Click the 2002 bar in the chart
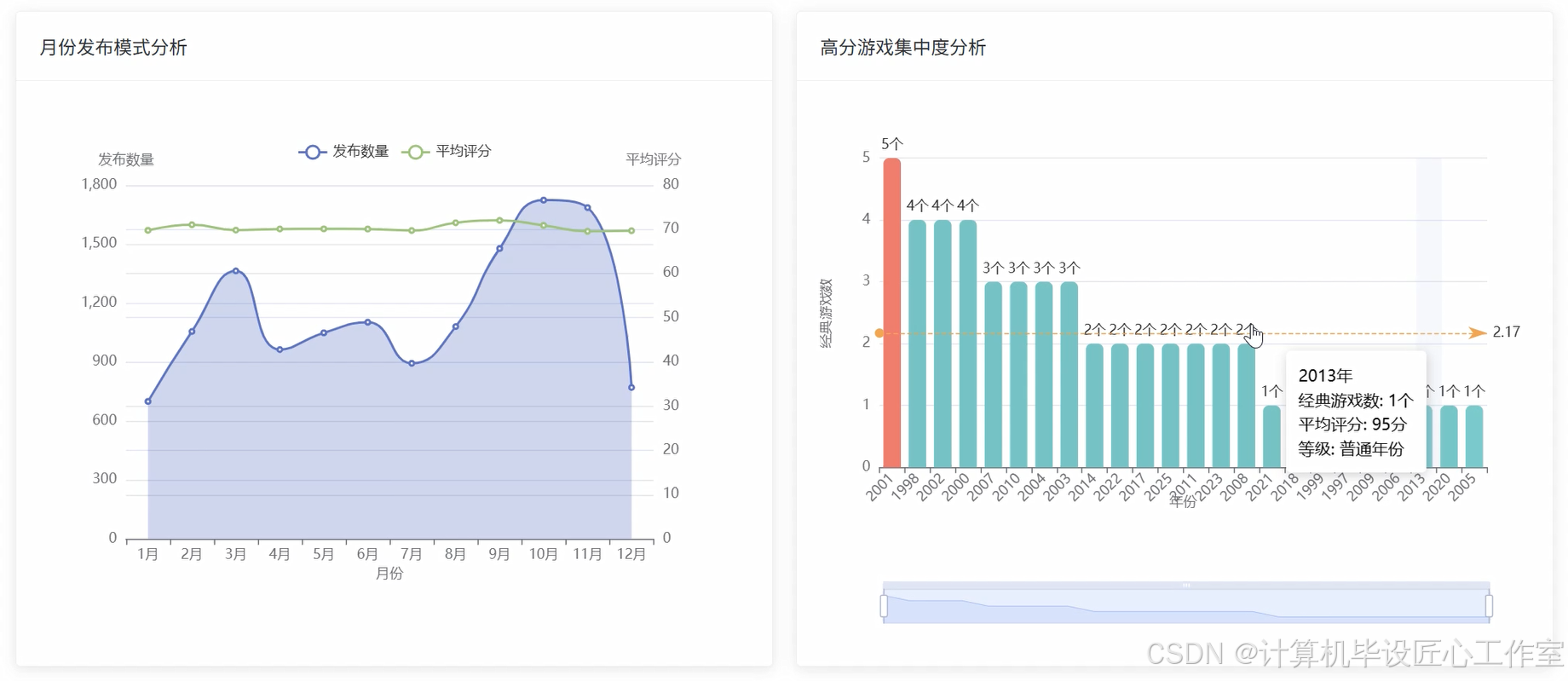This screenshot has height=681, width=1568. click(x=943, y=343)
